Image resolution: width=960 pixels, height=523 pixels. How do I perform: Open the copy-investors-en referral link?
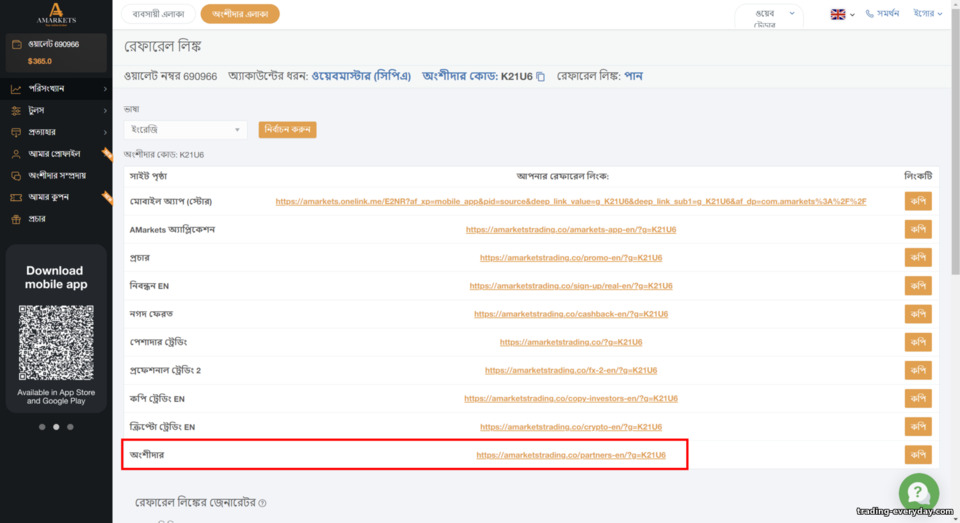(x=571, y=399)
